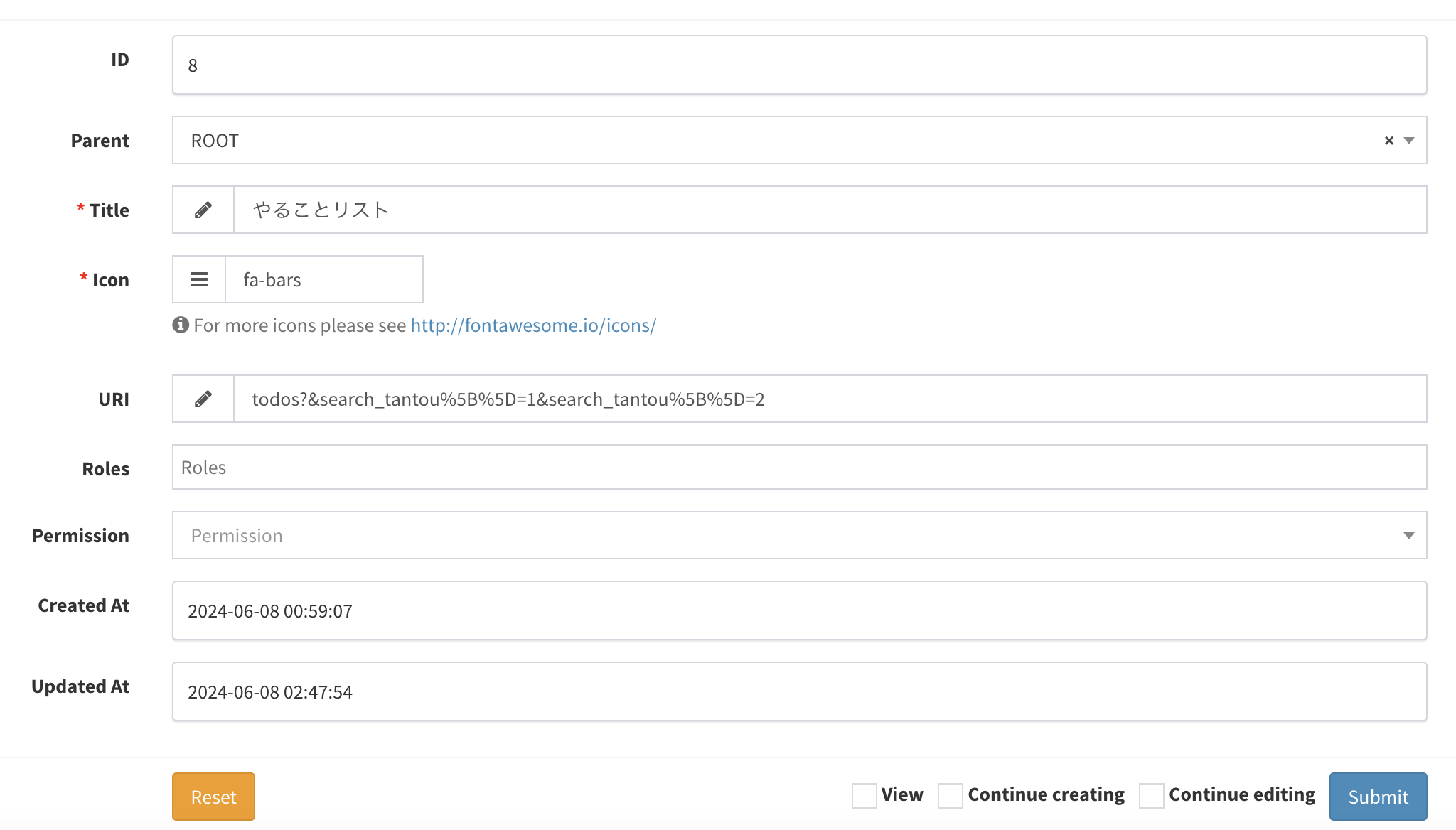Click into the Title text field

point(829,210)
